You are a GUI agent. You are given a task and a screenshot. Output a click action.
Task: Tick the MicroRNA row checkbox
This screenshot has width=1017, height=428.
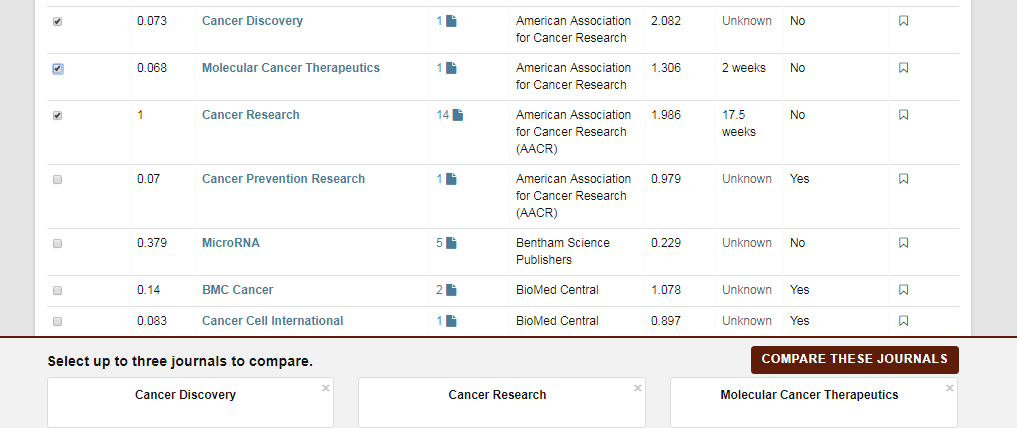[57, 243]
